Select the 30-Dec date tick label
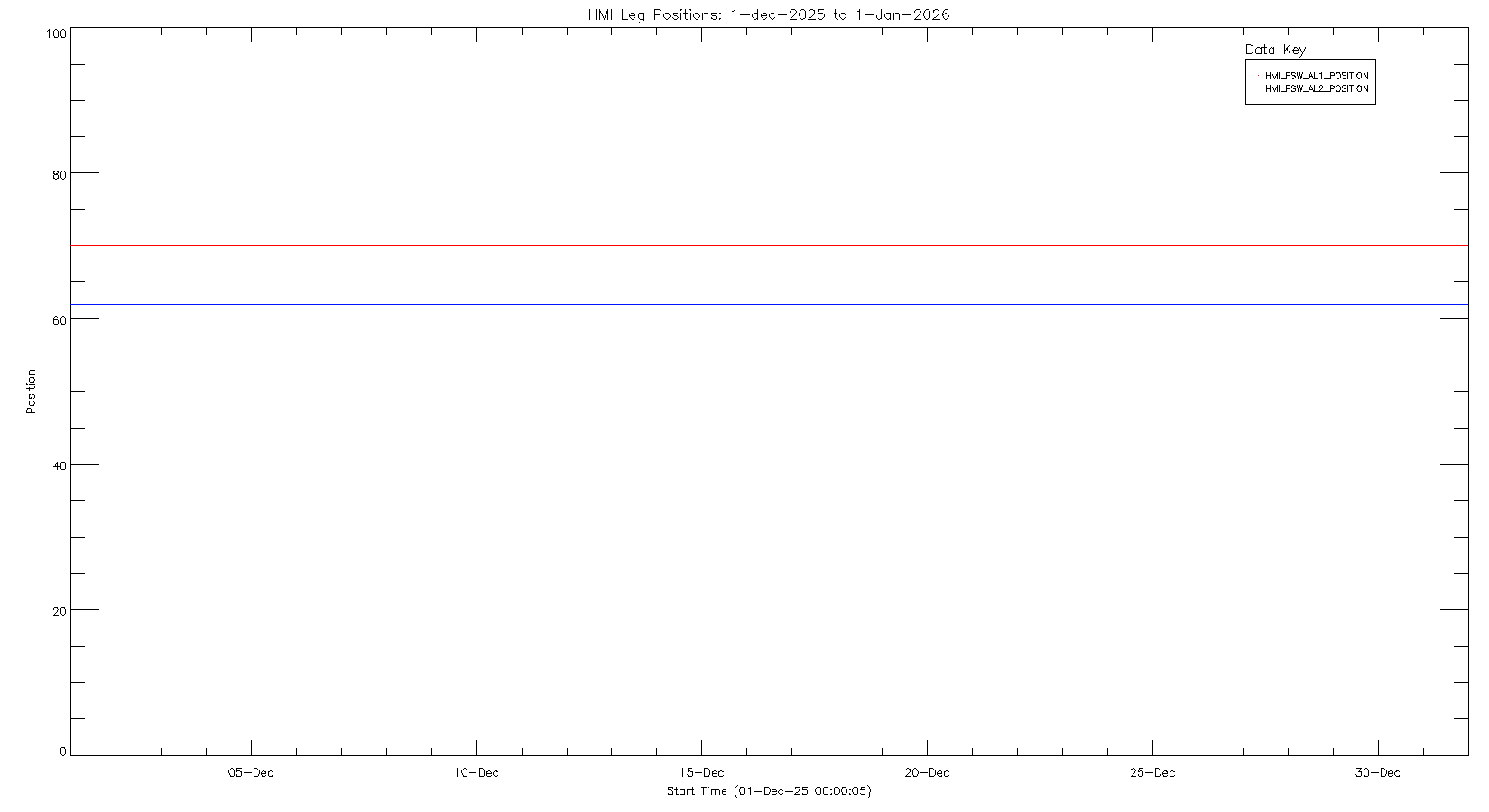Image resolution: width=1489 pixels, height=812 pixels. (x=1378, y=772)
